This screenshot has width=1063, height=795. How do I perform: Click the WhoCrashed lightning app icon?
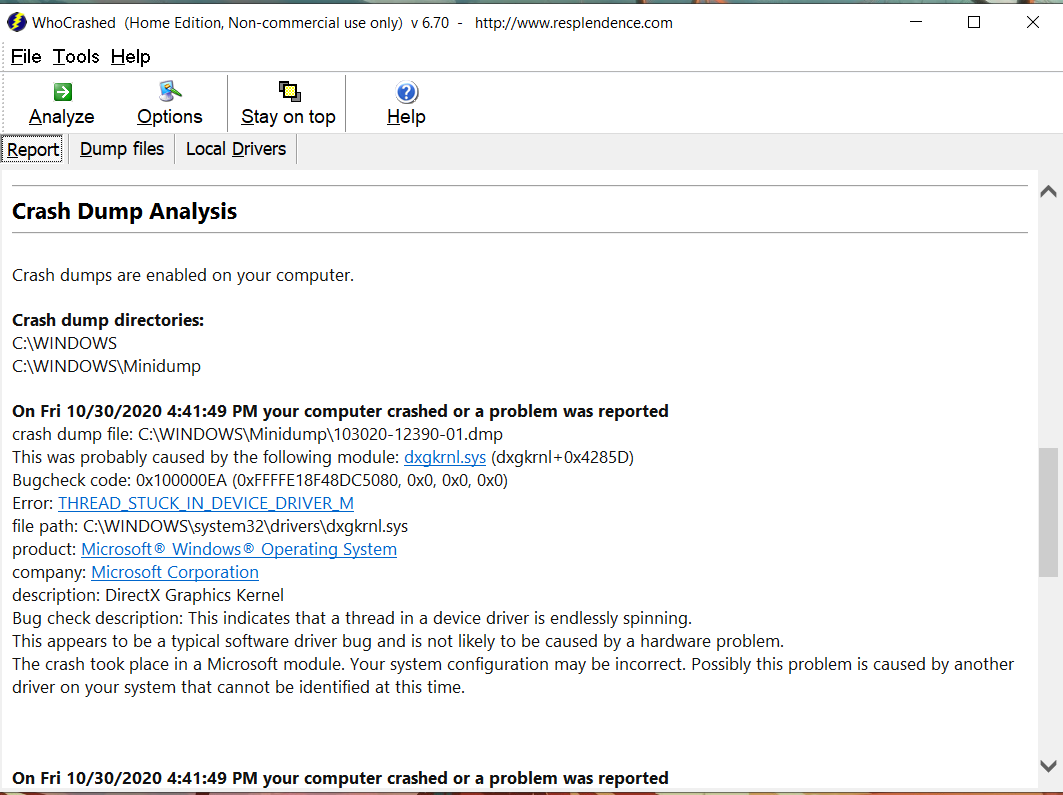[x=17, y=22]
